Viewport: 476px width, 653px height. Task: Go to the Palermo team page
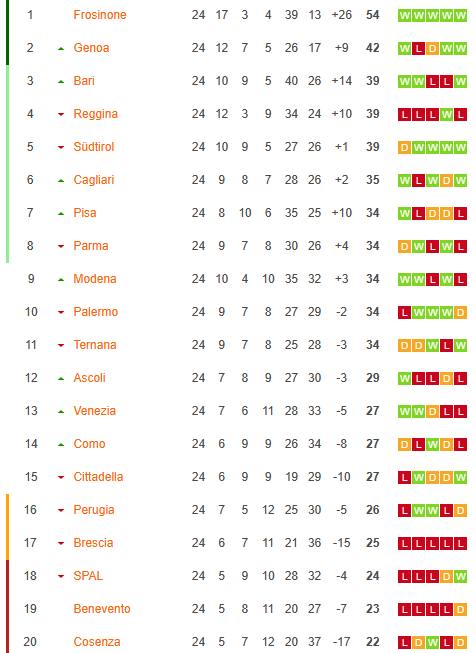[x=95, y=312]
